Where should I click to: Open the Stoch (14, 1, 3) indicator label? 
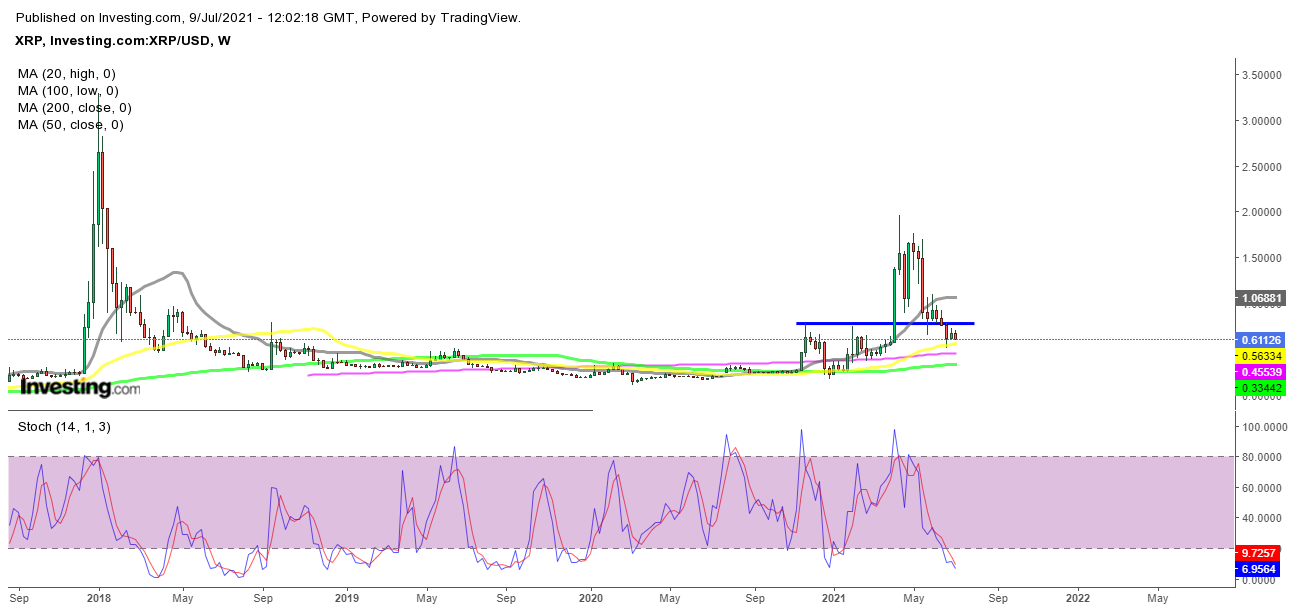(66, 427)
